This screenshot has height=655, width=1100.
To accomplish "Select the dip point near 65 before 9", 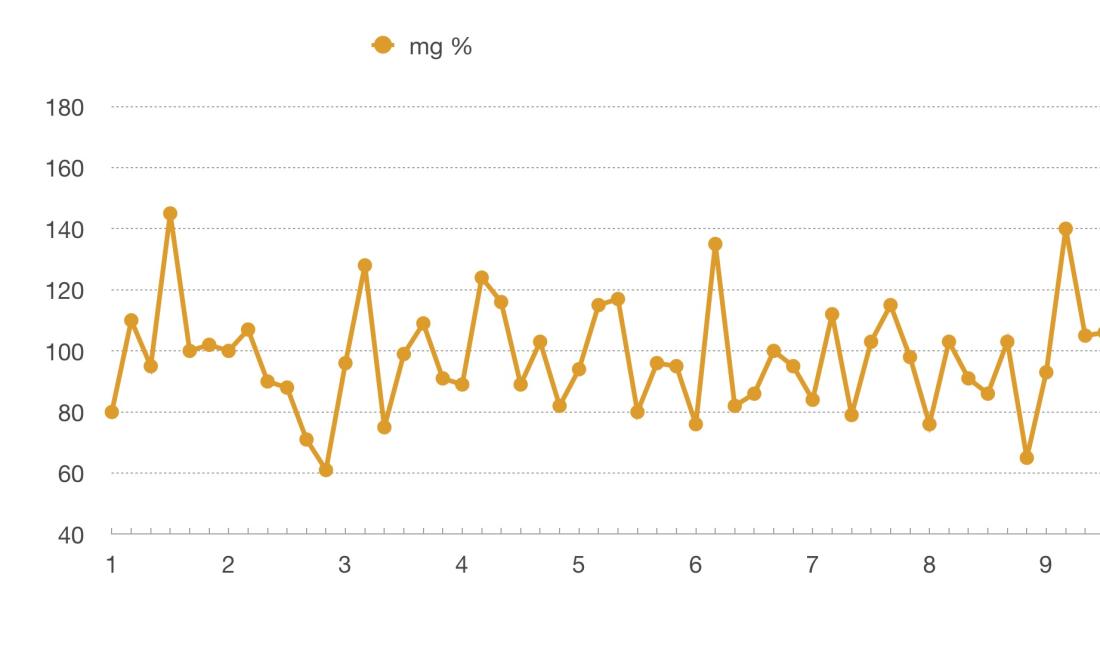I will pyautogui.click(x=1027, y=458).
